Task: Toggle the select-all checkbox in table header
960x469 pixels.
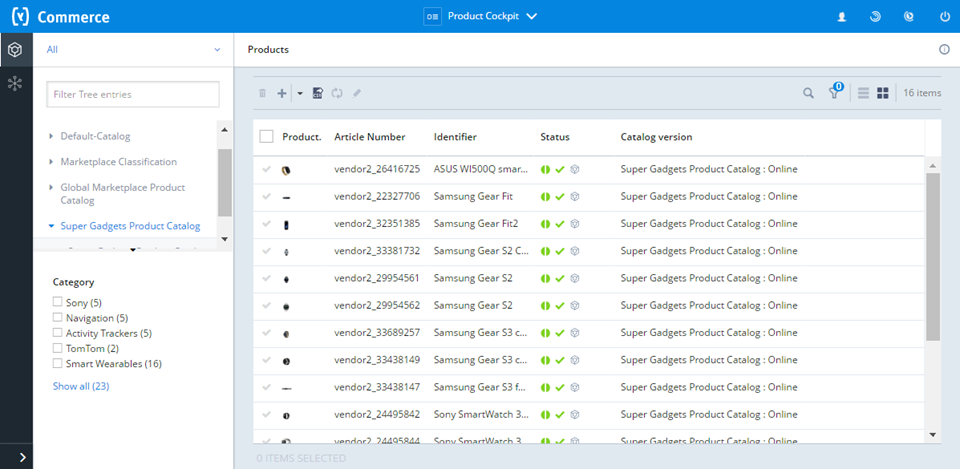Action: (266, 137)
